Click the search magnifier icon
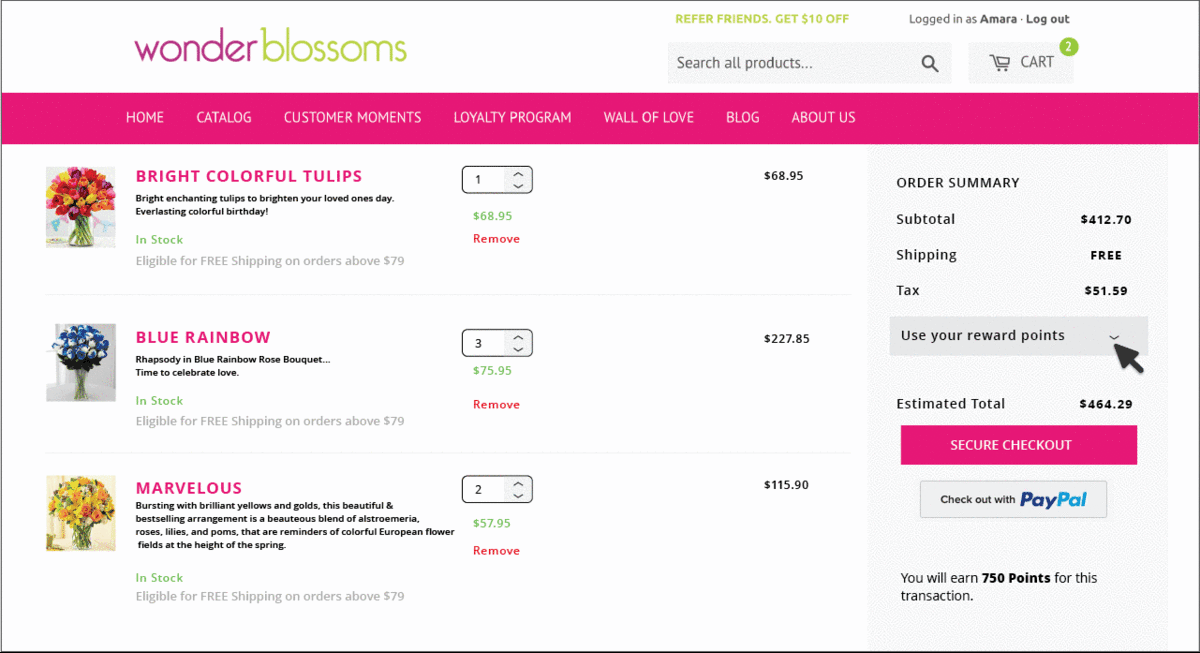The width and height of the screenshot is (1200, 653). (x=930, y=64)
